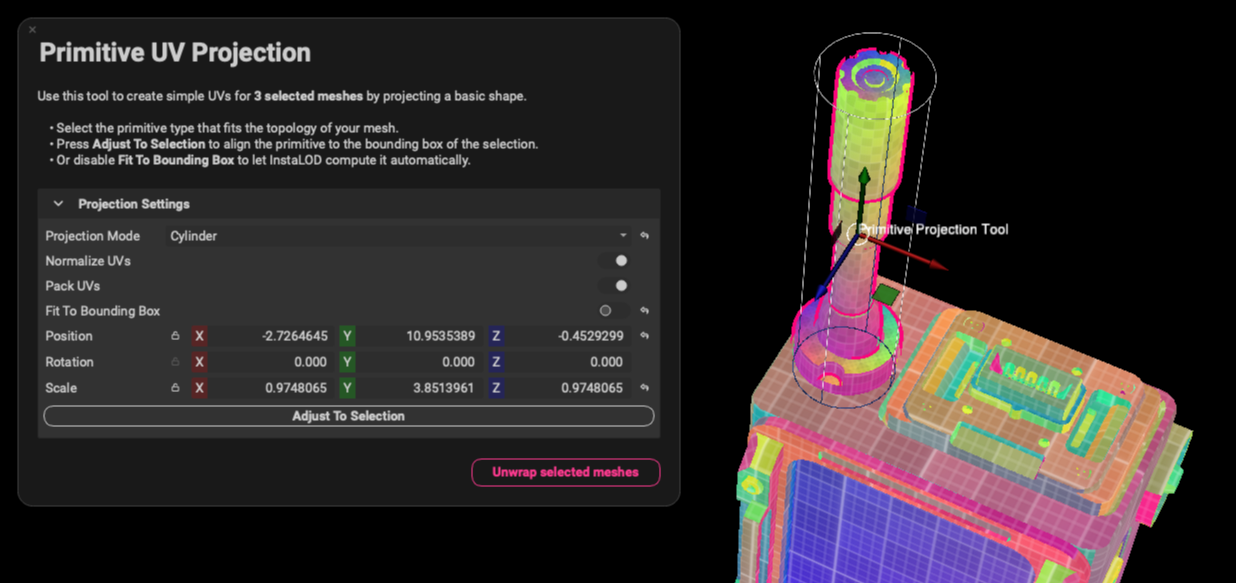
Task: Reset Position values with the revert arrow icon
Action: point(644,336)
